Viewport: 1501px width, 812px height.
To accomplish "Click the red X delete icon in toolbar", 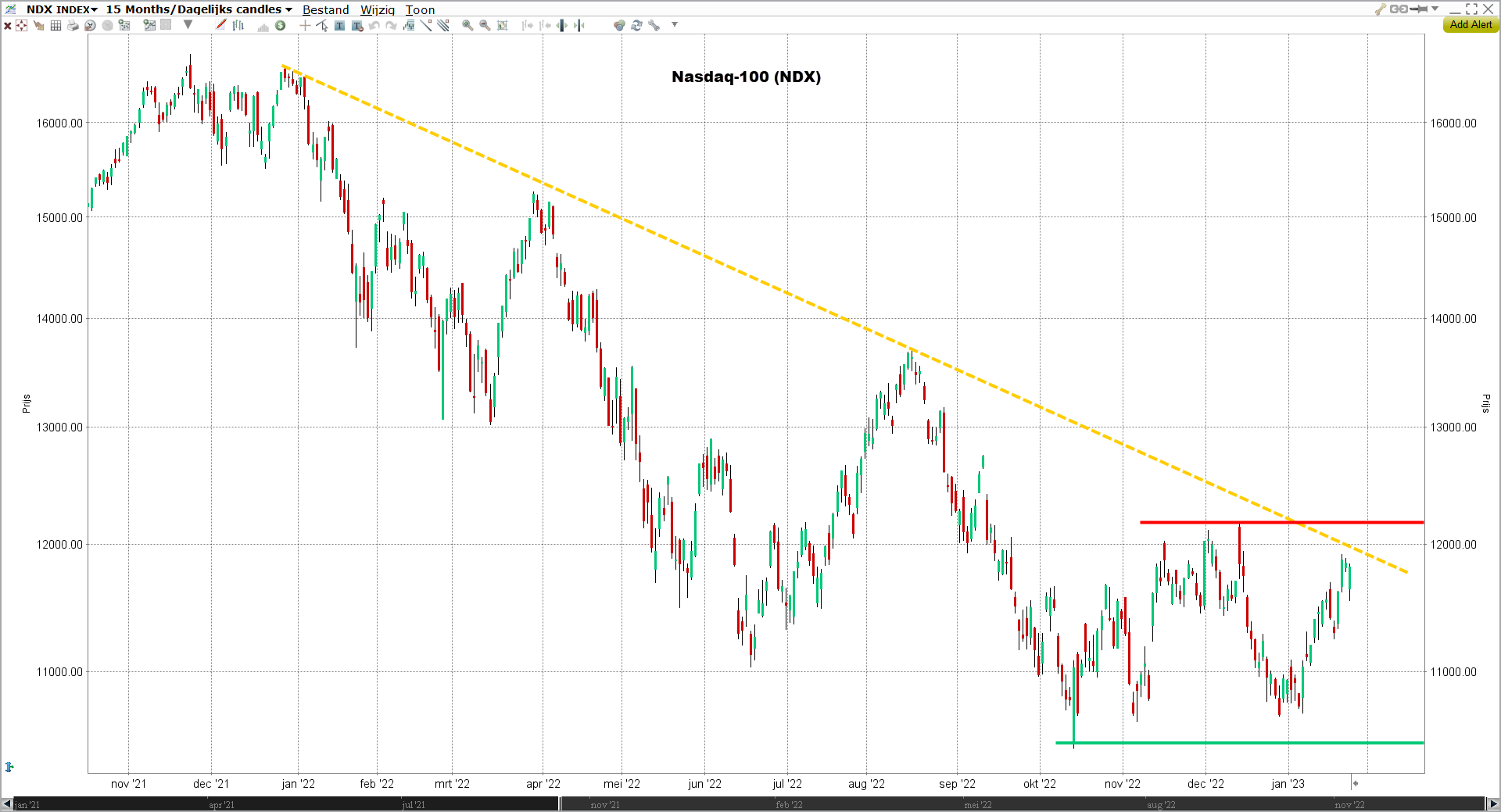I will (7, 26).
